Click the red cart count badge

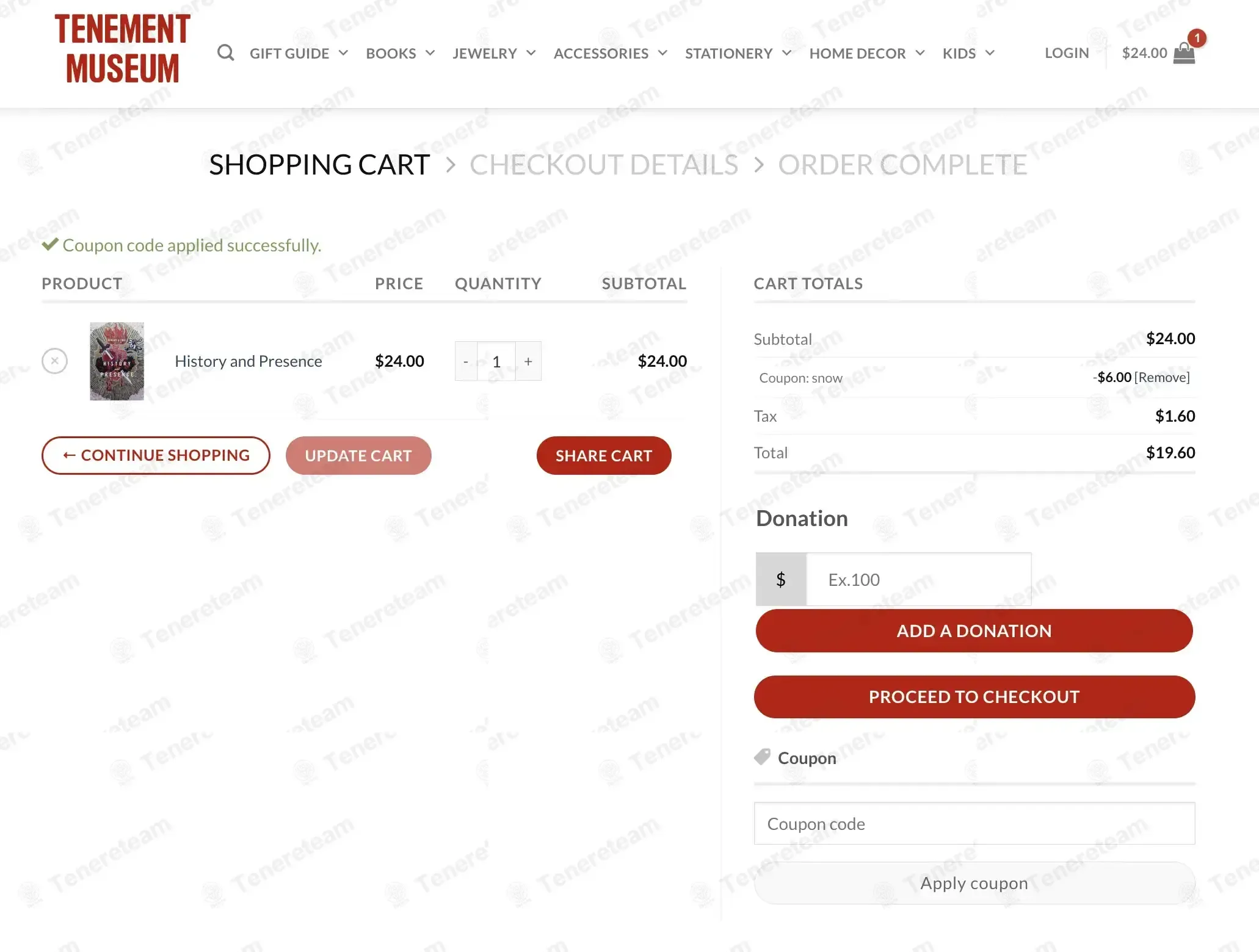[x=1197, y=38]
